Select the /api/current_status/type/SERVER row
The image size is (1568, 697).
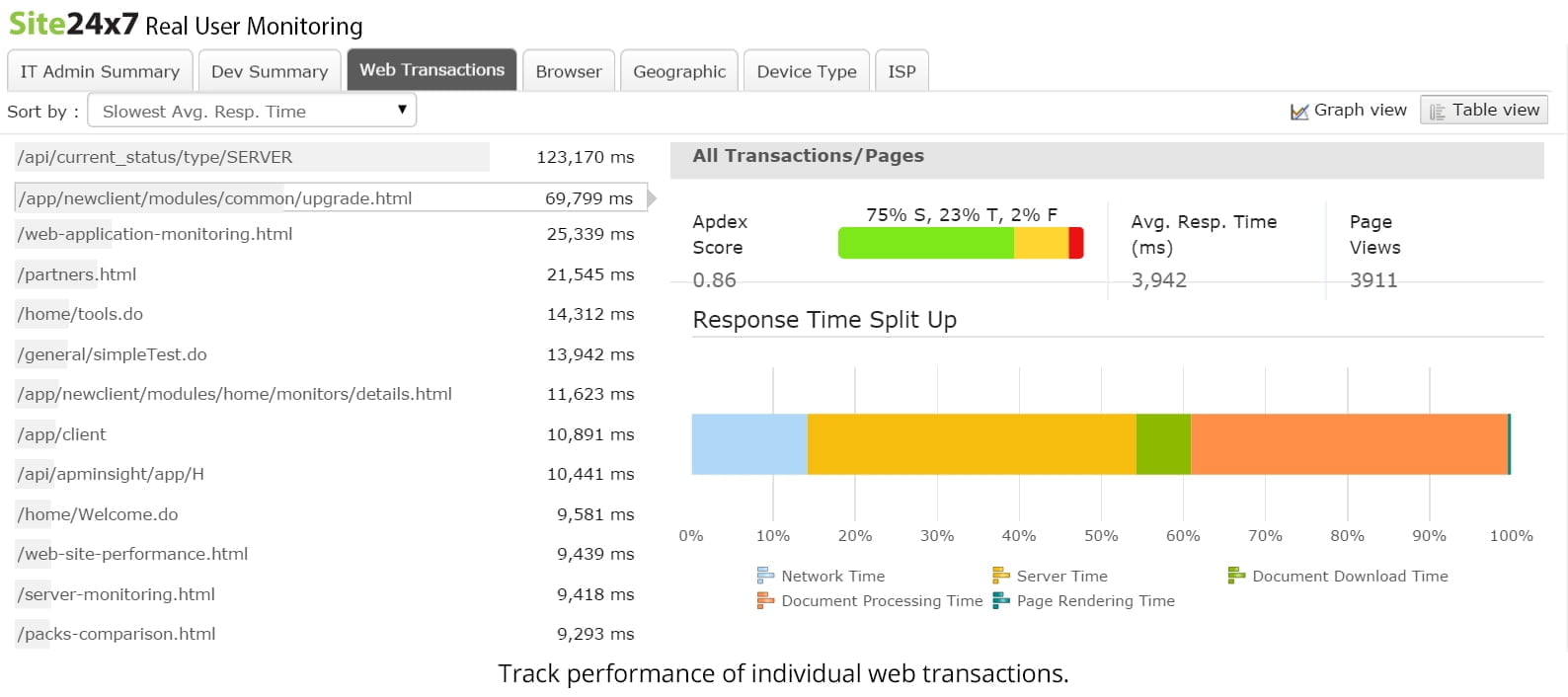pos(155,157)
